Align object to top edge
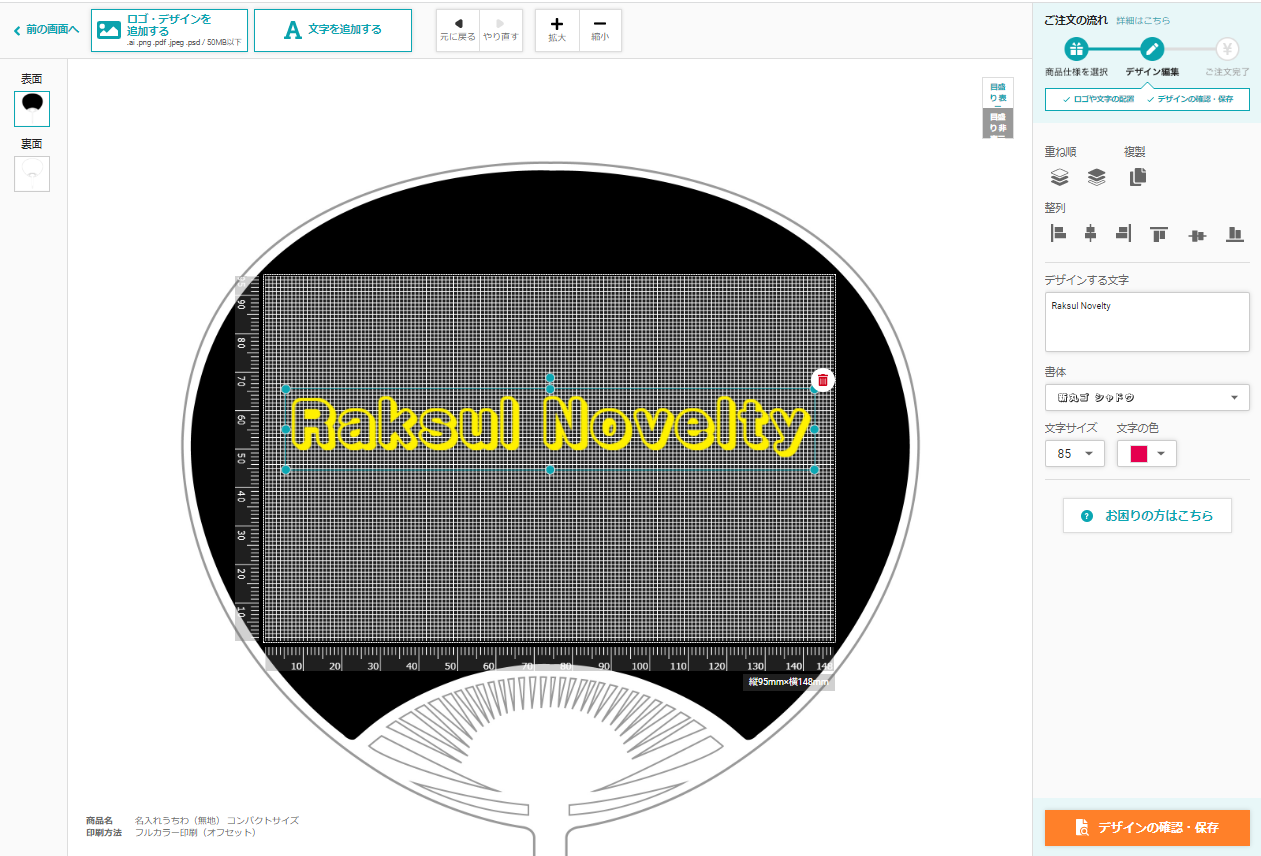This screenshot has width=1261, height=856. pyautogui.click(x=1159, y=234)
